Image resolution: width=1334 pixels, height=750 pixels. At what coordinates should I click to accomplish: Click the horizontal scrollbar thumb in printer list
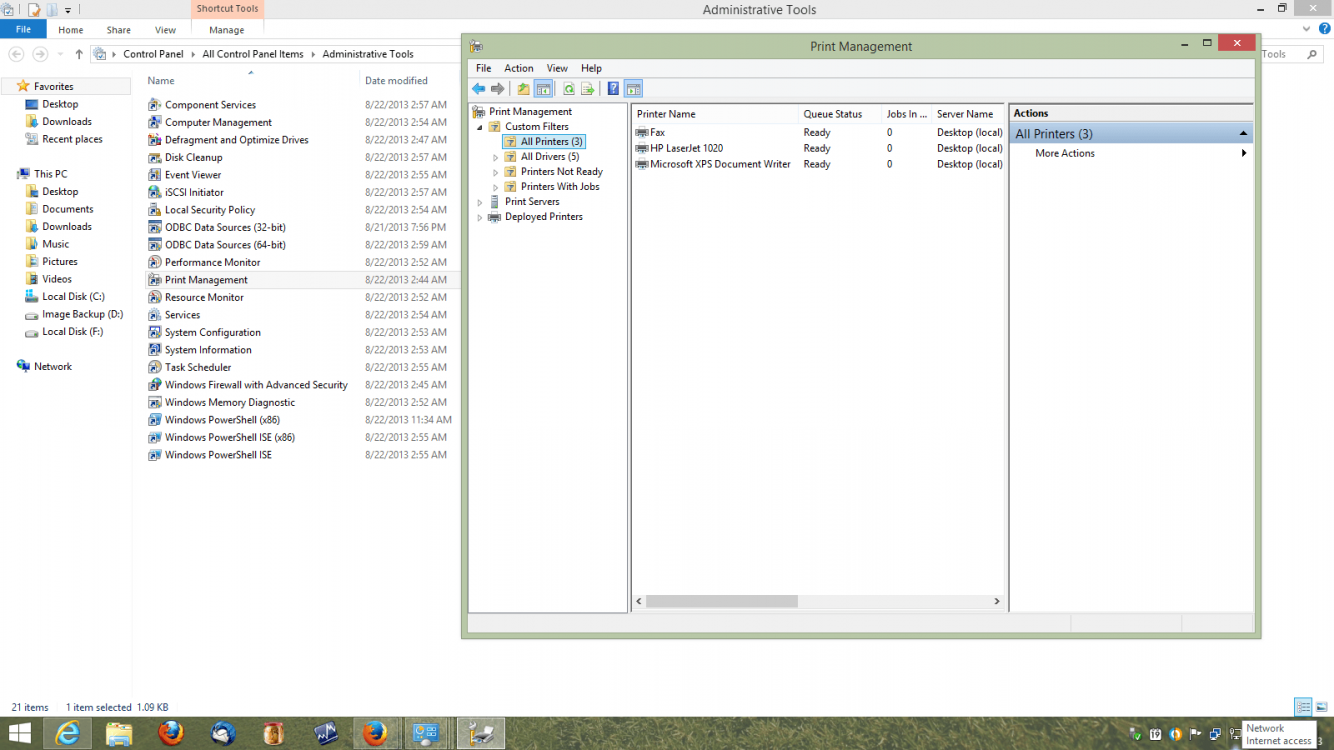[x=722, y=601]
